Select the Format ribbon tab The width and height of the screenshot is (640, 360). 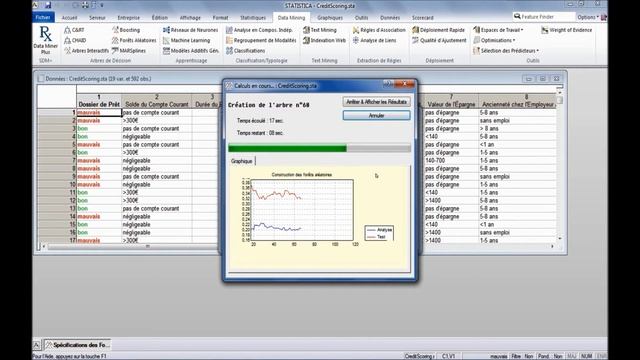click(x=220, y=18)
